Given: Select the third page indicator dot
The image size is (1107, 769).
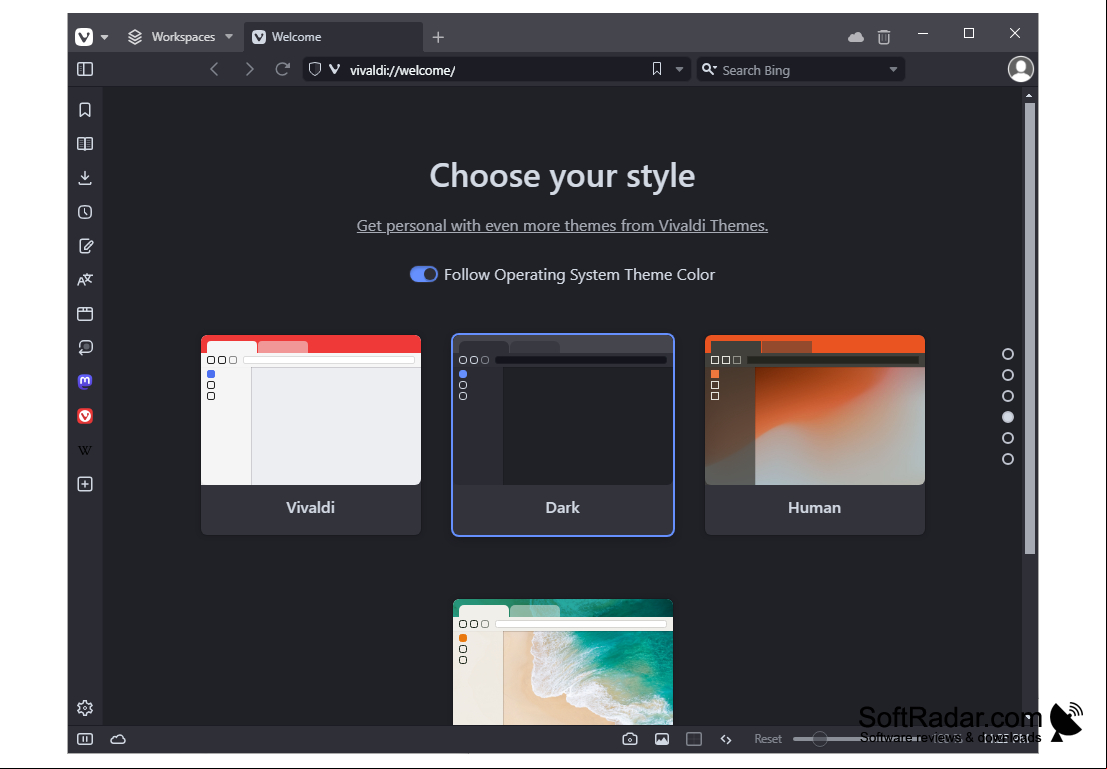Looking at the screenshot, I should (x=1007, y=396).
